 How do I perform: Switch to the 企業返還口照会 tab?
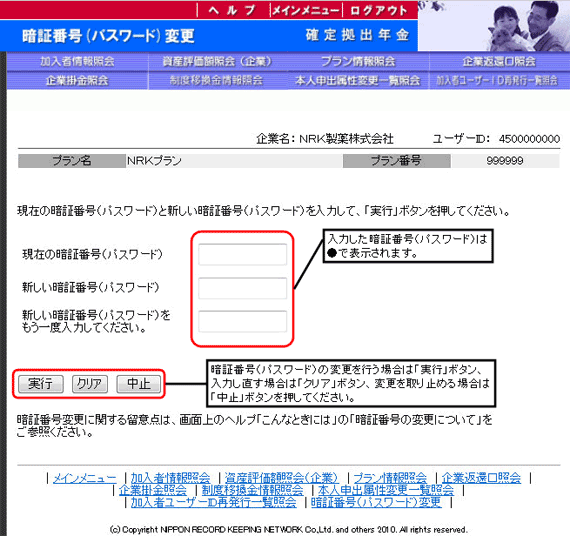tap(499, 61)
